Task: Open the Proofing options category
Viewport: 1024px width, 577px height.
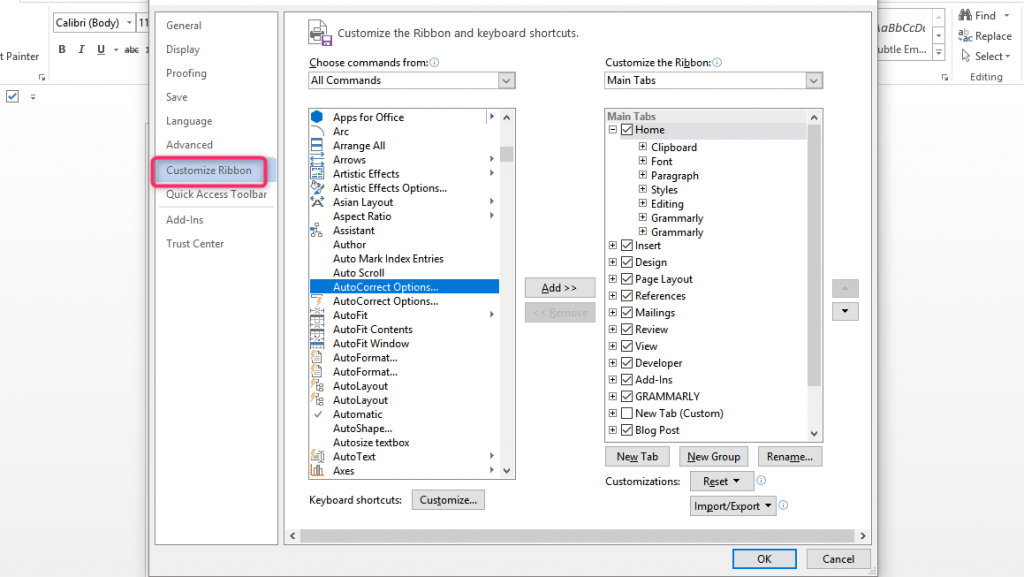Action: [x=186, y=73]
